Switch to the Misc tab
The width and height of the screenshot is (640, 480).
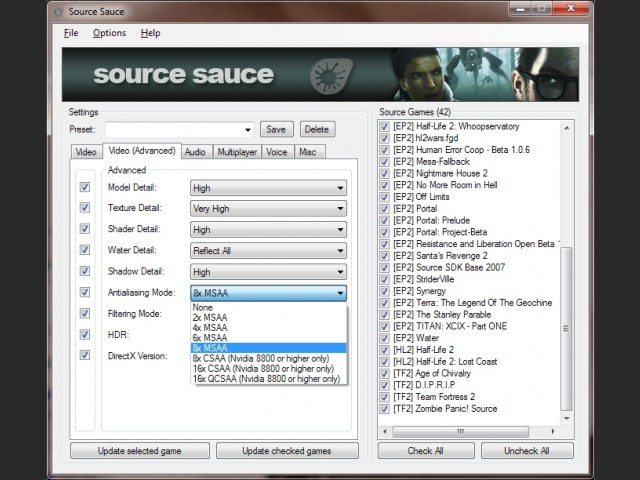(x=308, y=152)
